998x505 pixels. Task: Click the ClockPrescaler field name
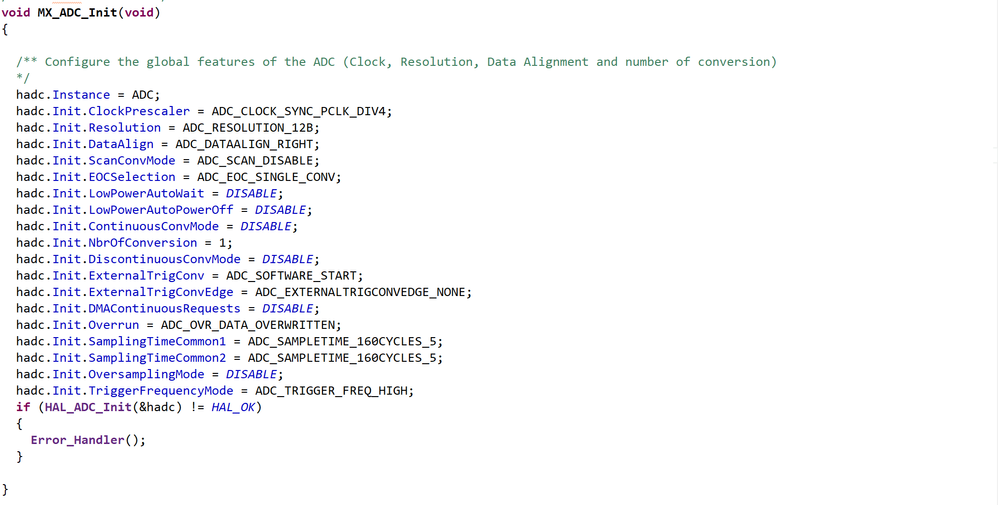tap(139, 111)
